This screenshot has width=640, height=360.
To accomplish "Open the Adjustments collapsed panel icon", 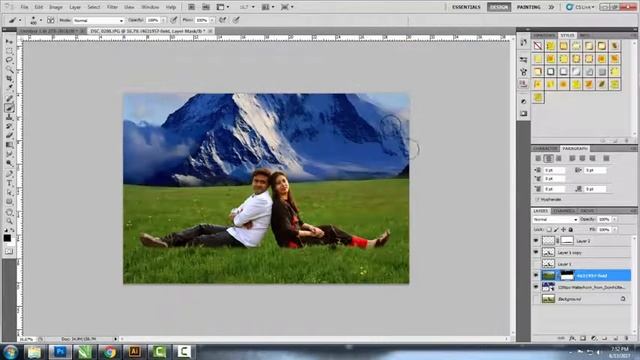I will click(x=524, y=101).
